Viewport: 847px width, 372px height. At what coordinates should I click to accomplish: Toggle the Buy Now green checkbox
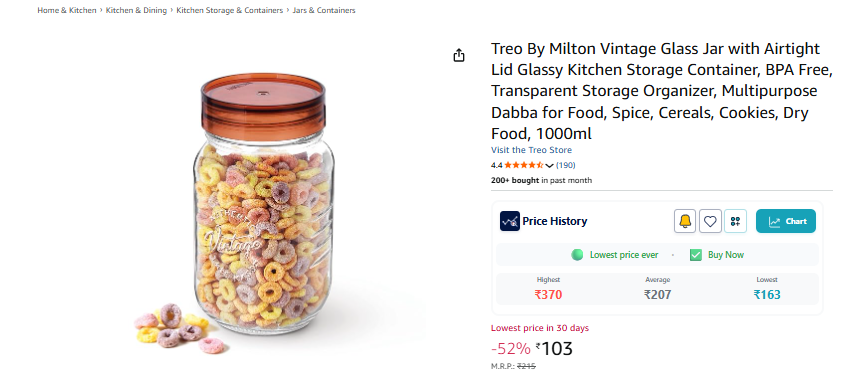[x=696, y=255]
